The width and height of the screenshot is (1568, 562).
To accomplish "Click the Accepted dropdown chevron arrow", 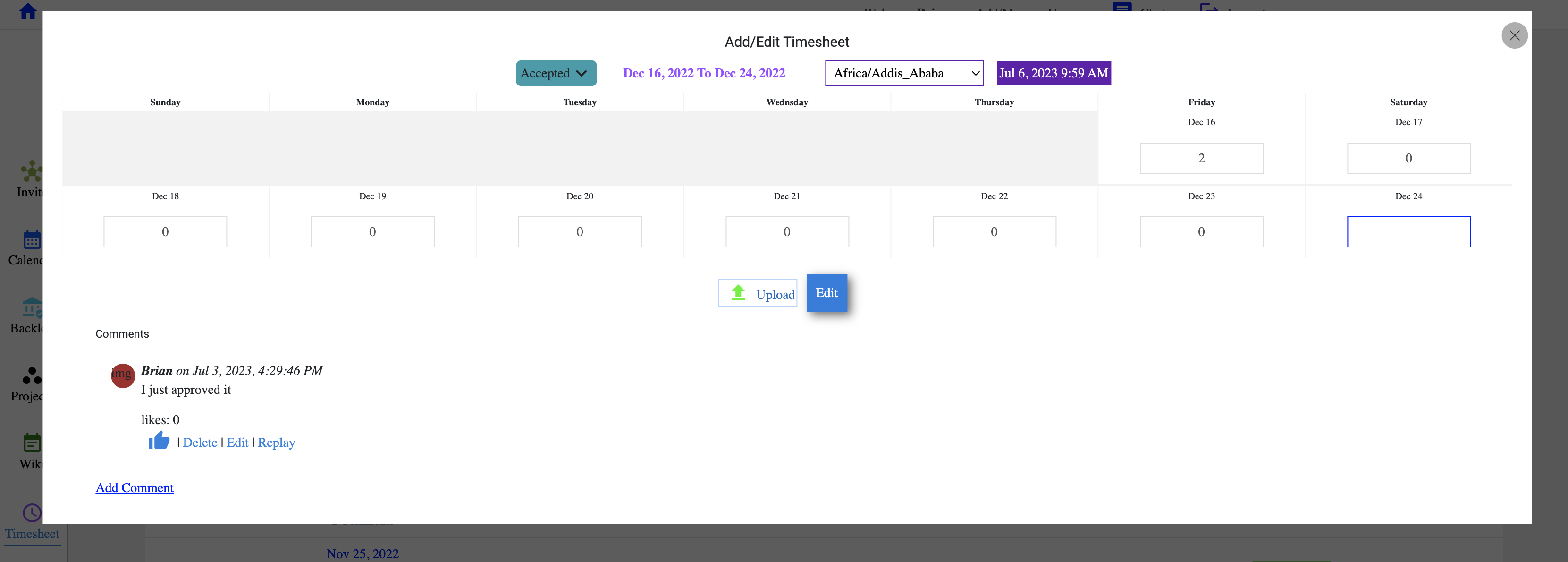I will (x=582, y=73).
